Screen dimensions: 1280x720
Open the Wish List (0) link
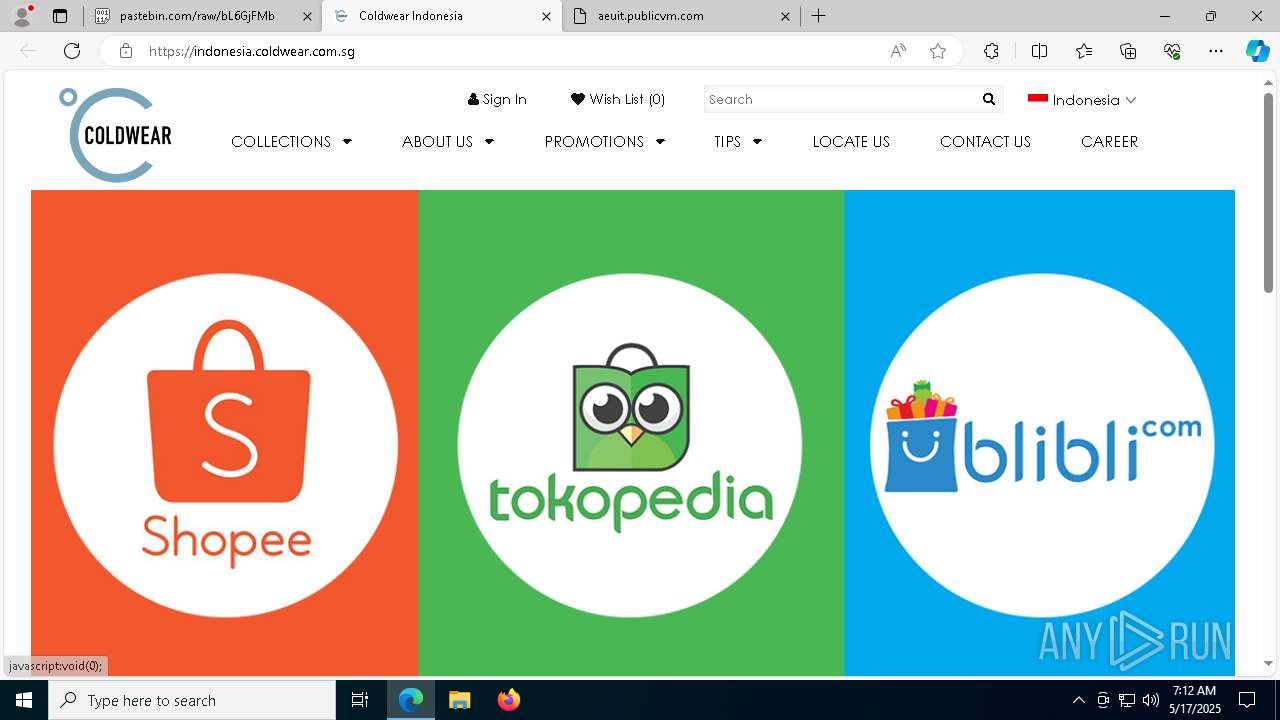coord(618,99)
